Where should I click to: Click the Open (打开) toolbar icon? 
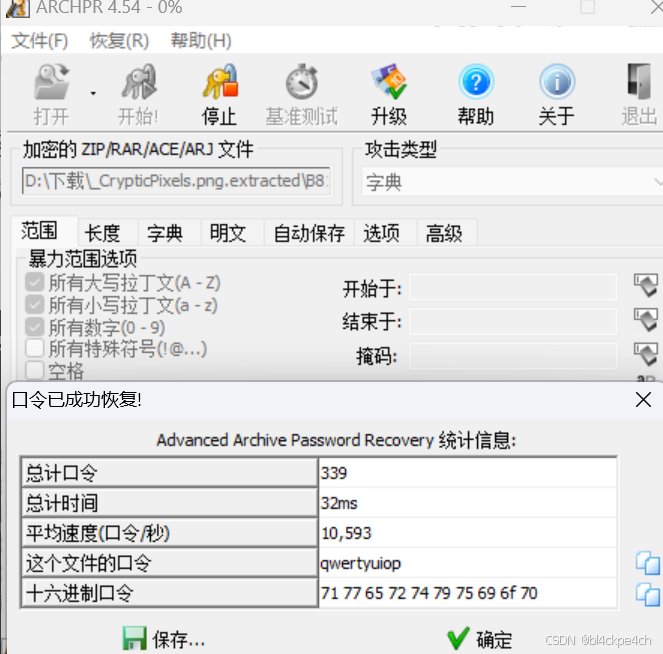click(51, 82)
